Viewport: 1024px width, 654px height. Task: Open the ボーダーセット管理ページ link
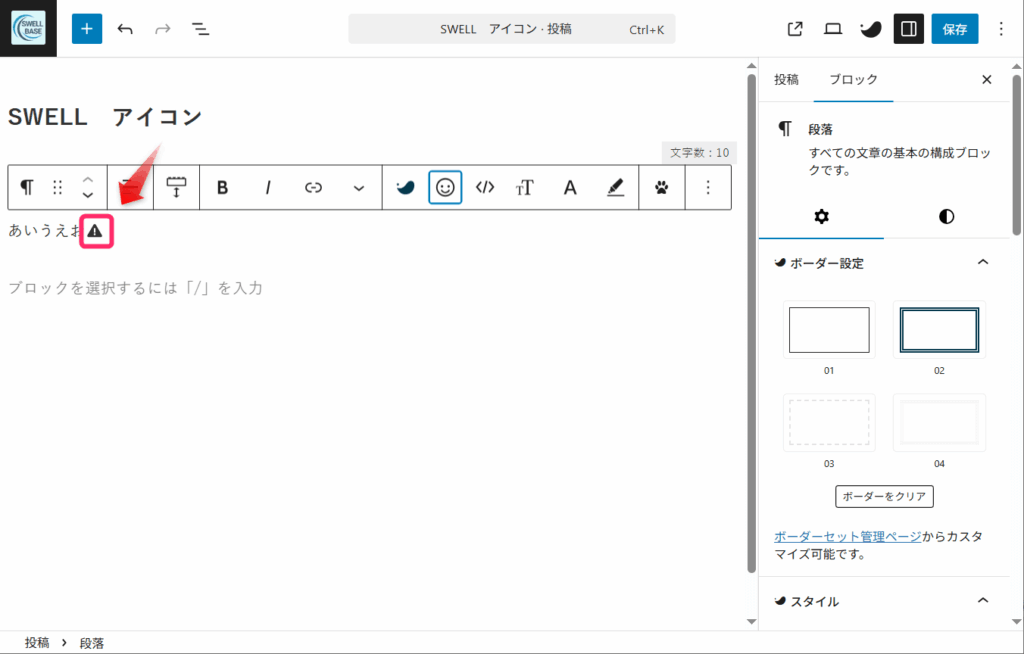coord(848,536)
